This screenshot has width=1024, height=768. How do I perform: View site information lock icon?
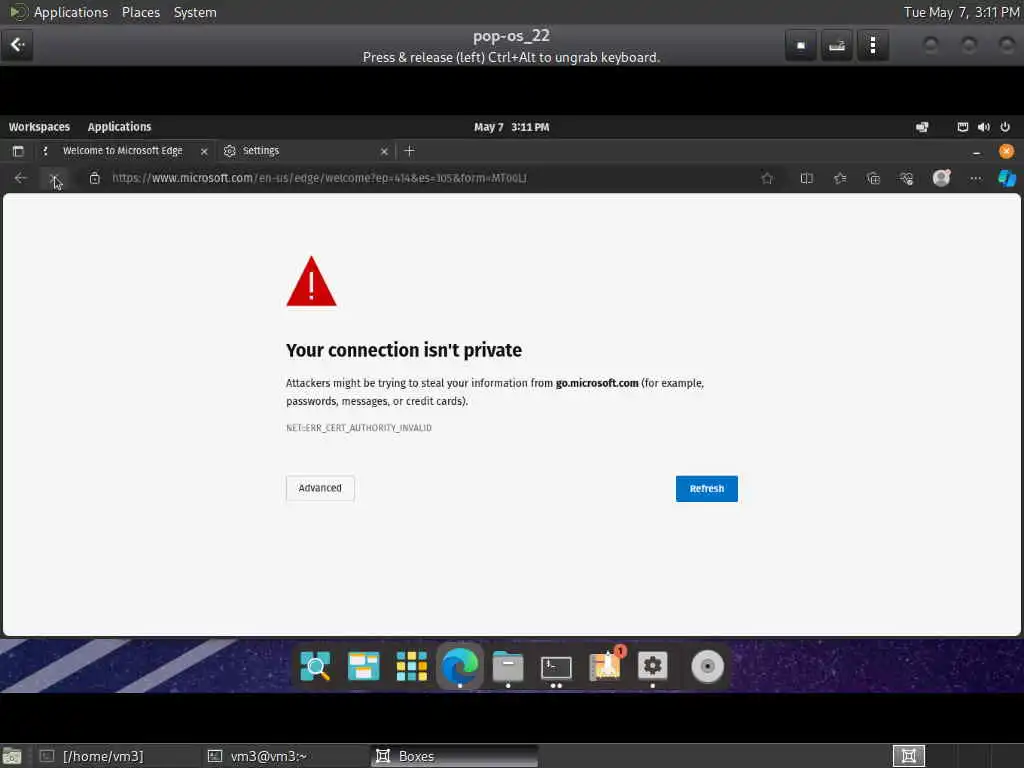click(95, 178)
